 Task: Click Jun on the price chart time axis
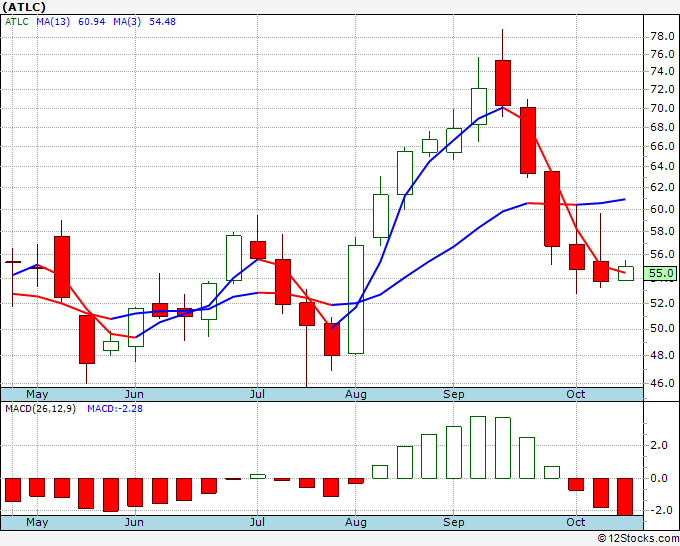[x=134, y=394]
